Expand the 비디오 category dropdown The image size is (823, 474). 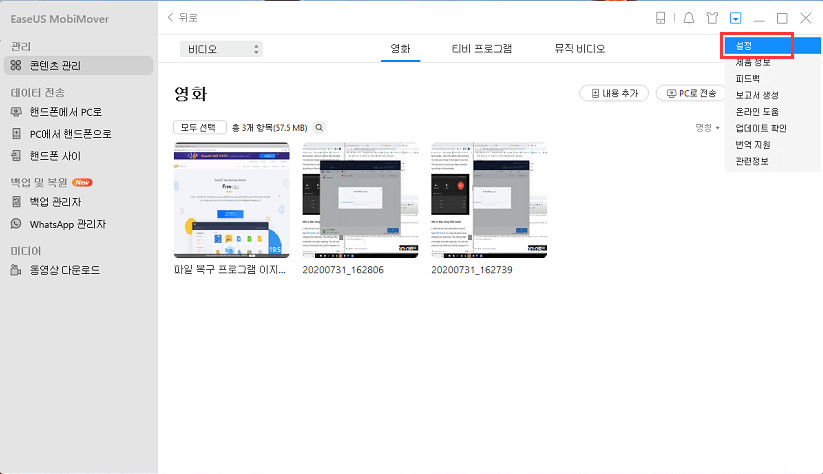[221, 49]
